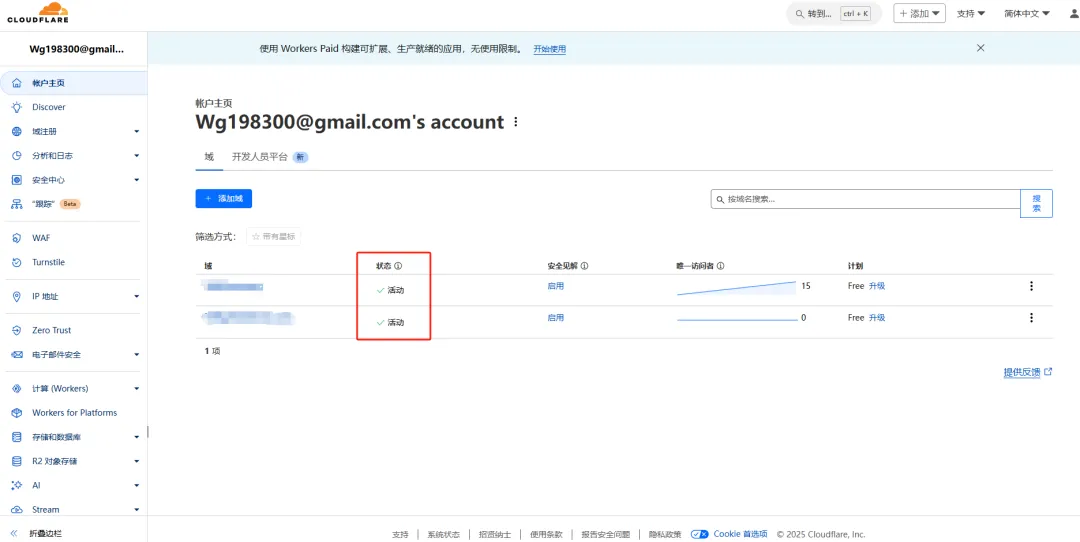Click the status column info icon
1080x542 pixels.
click(398, 265)
